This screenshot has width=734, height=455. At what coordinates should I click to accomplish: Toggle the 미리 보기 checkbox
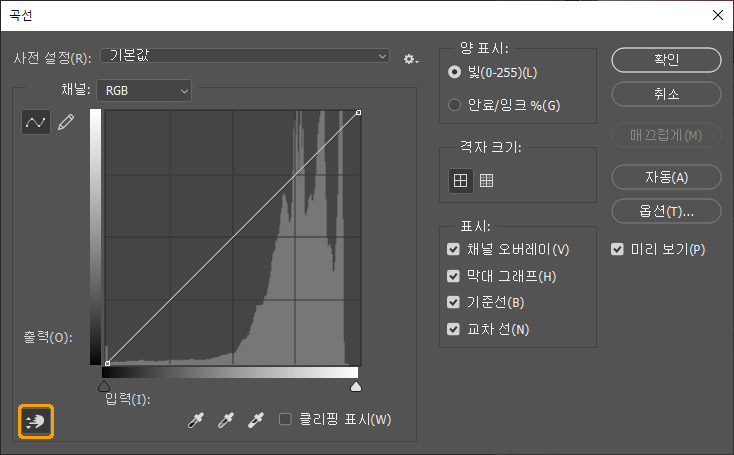[x=617, y=249]
